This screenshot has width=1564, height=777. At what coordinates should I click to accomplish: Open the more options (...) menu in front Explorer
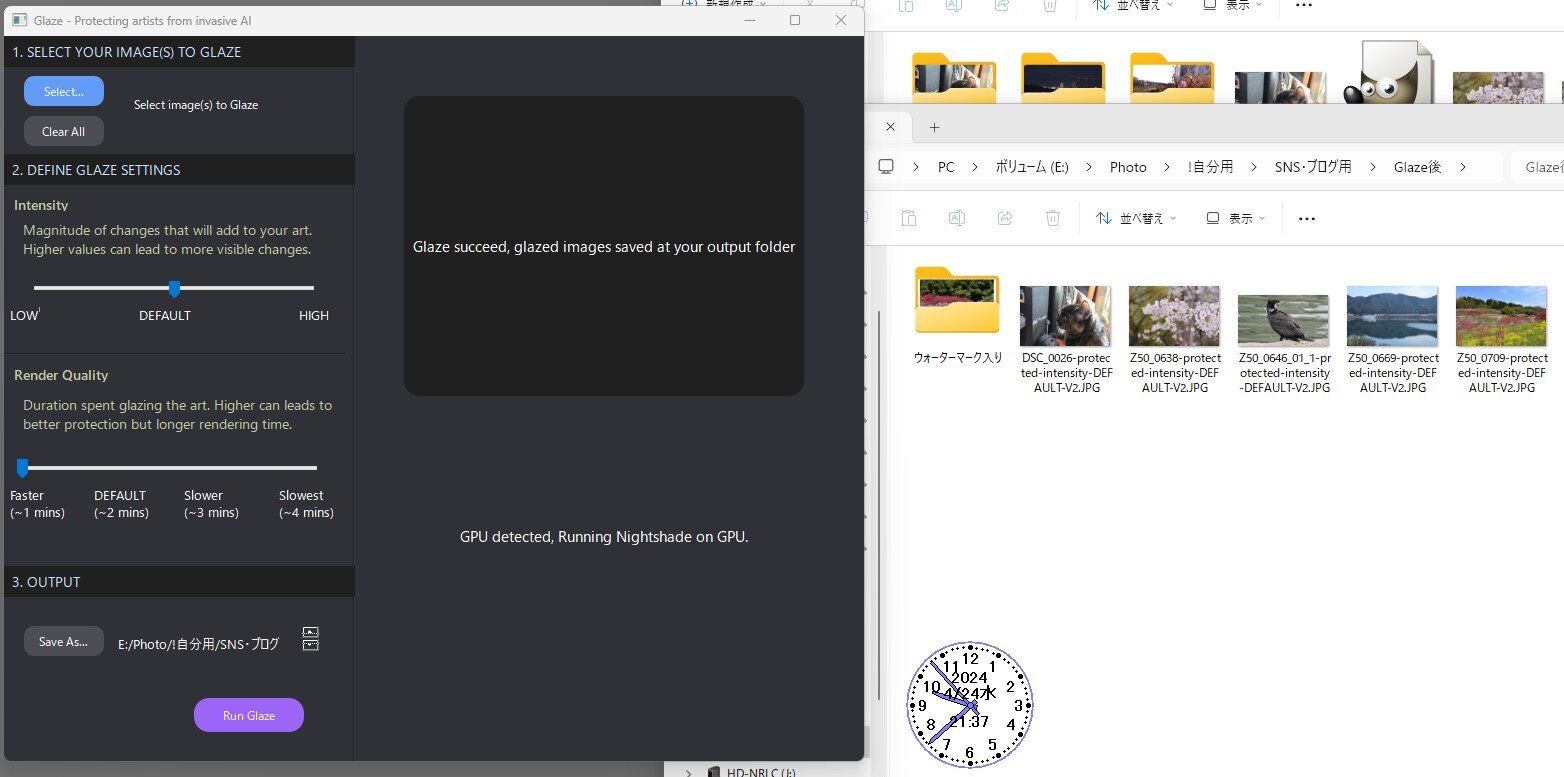(1306, 218)
